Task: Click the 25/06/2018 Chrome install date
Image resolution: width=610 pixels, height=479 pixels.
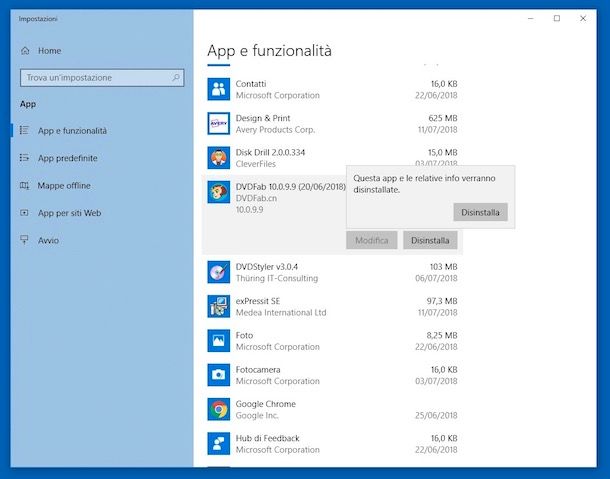Action: [x=436, y=415]
